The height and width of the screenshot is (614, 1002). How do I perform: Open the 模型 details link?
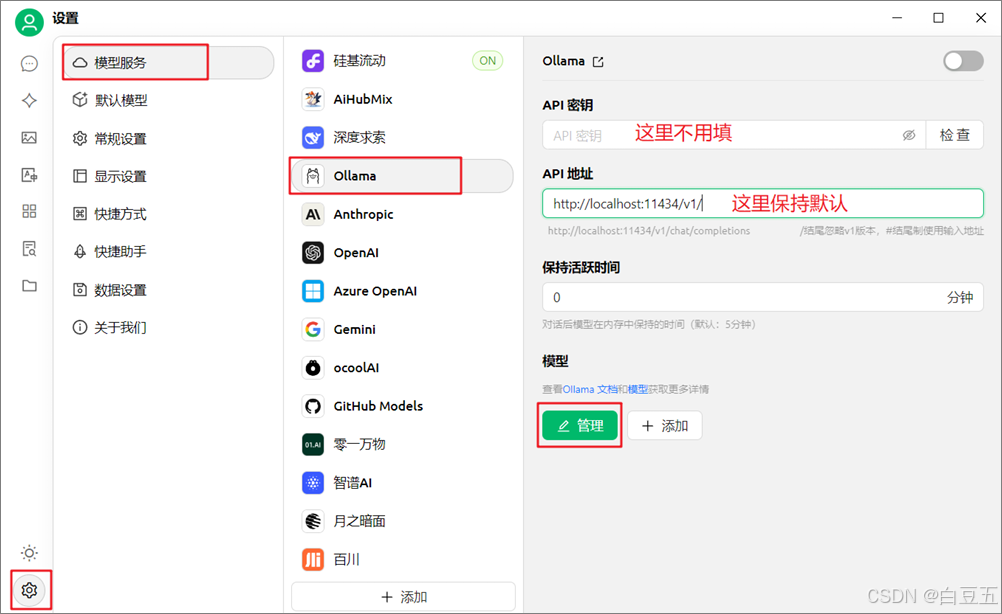point(638,389)
